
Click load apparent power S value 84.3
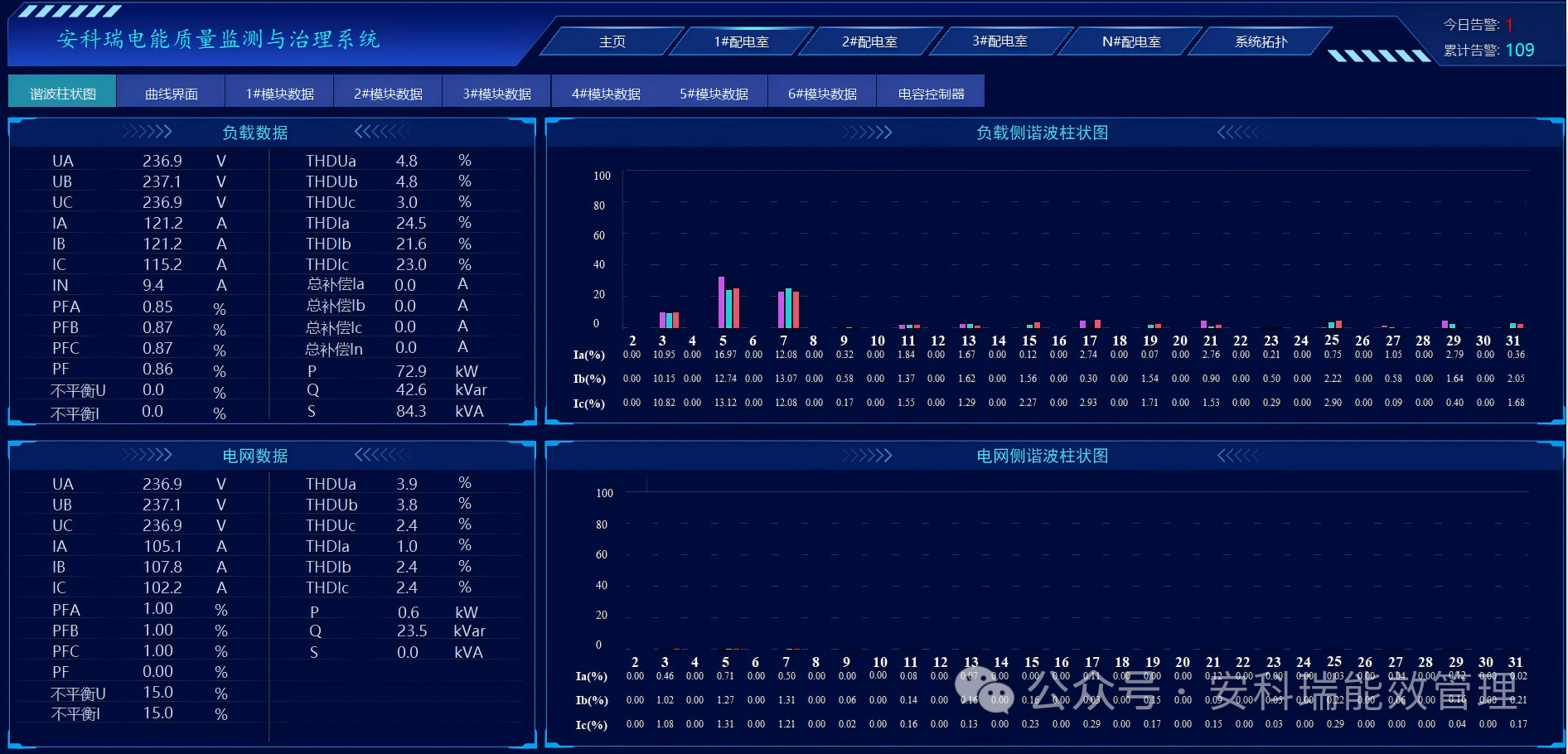tap(411, 411)
